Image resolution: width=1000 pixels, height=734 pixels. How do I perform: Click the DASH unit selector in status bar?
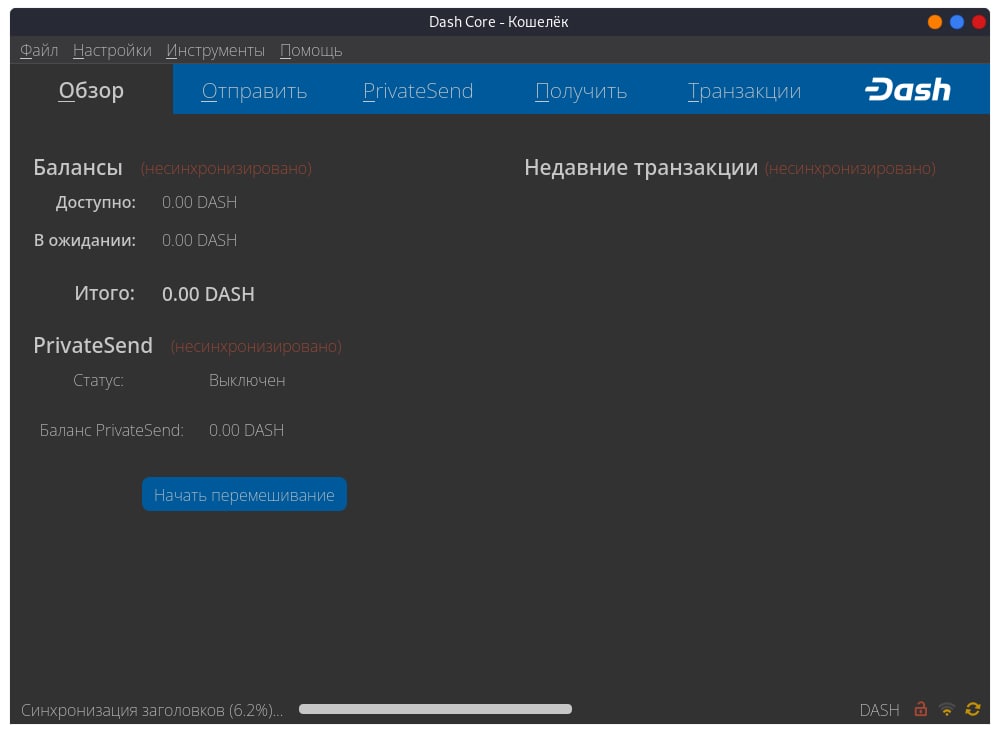pyautogui.click(x=879, y=710)
